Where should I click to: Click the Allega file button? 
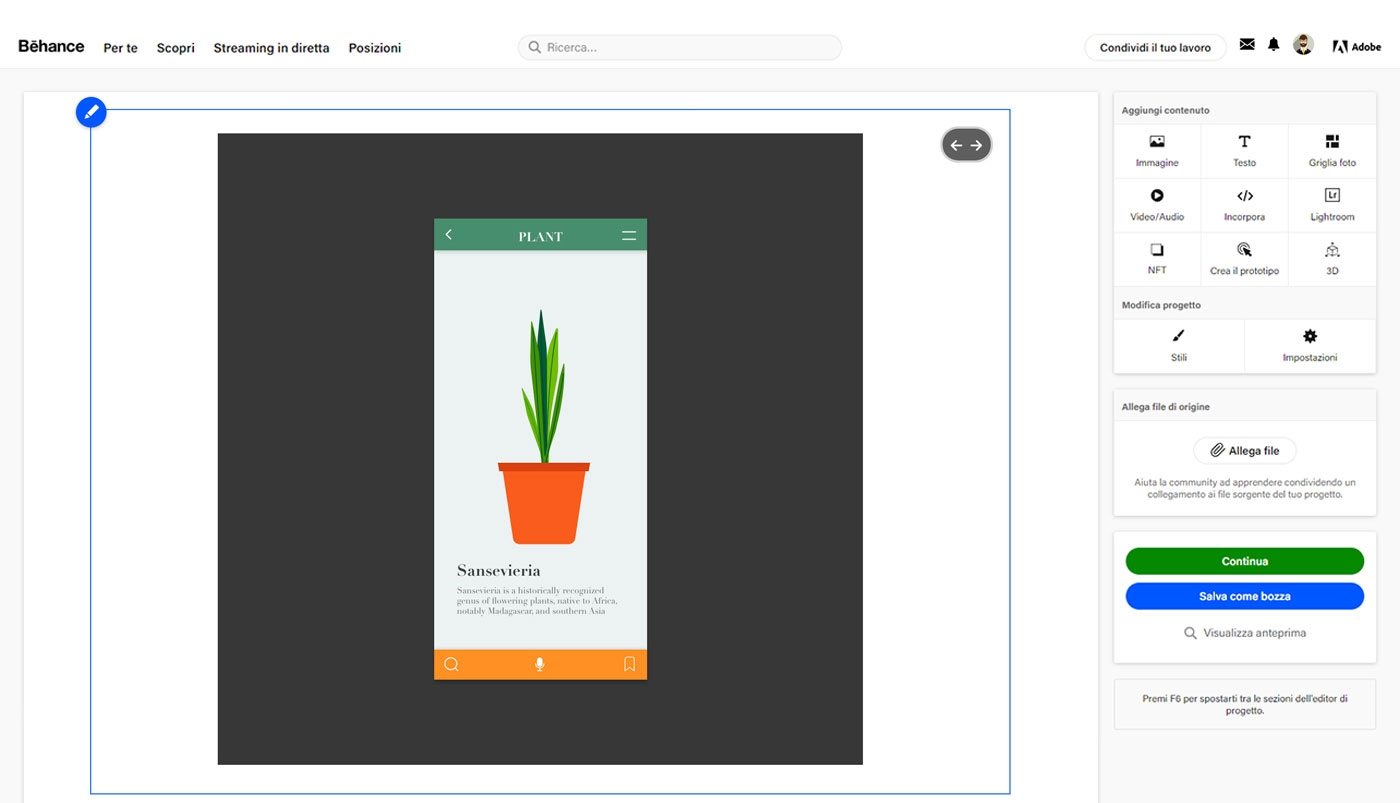coord(1244,451)
